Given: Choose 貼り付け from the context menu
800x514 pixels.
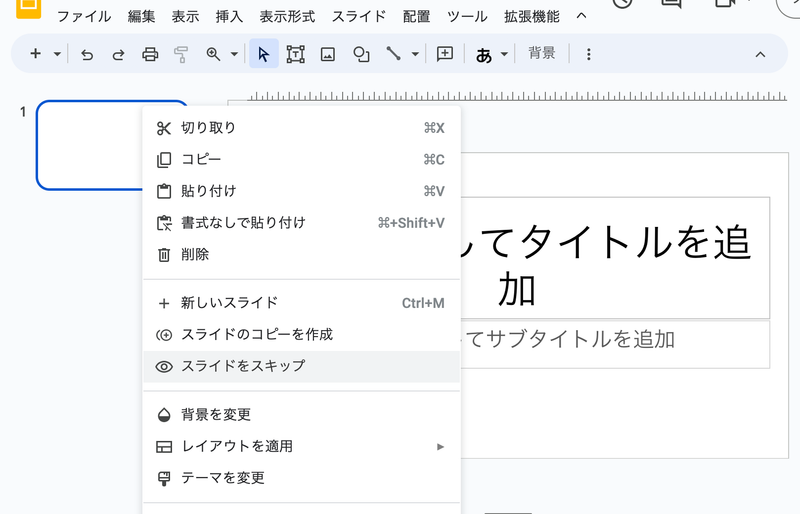Looking at the screenshot, I should (x=302, y=191).
